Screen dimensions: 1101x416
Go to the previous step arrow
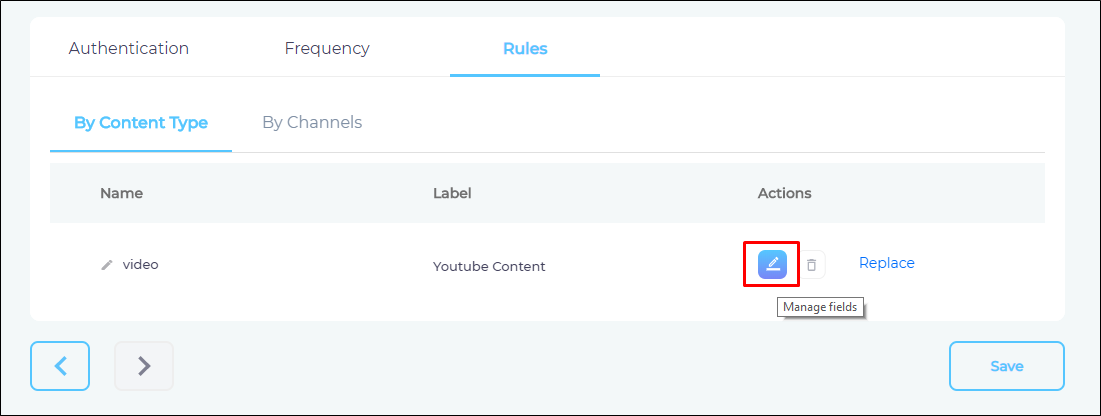coord(60,366)
